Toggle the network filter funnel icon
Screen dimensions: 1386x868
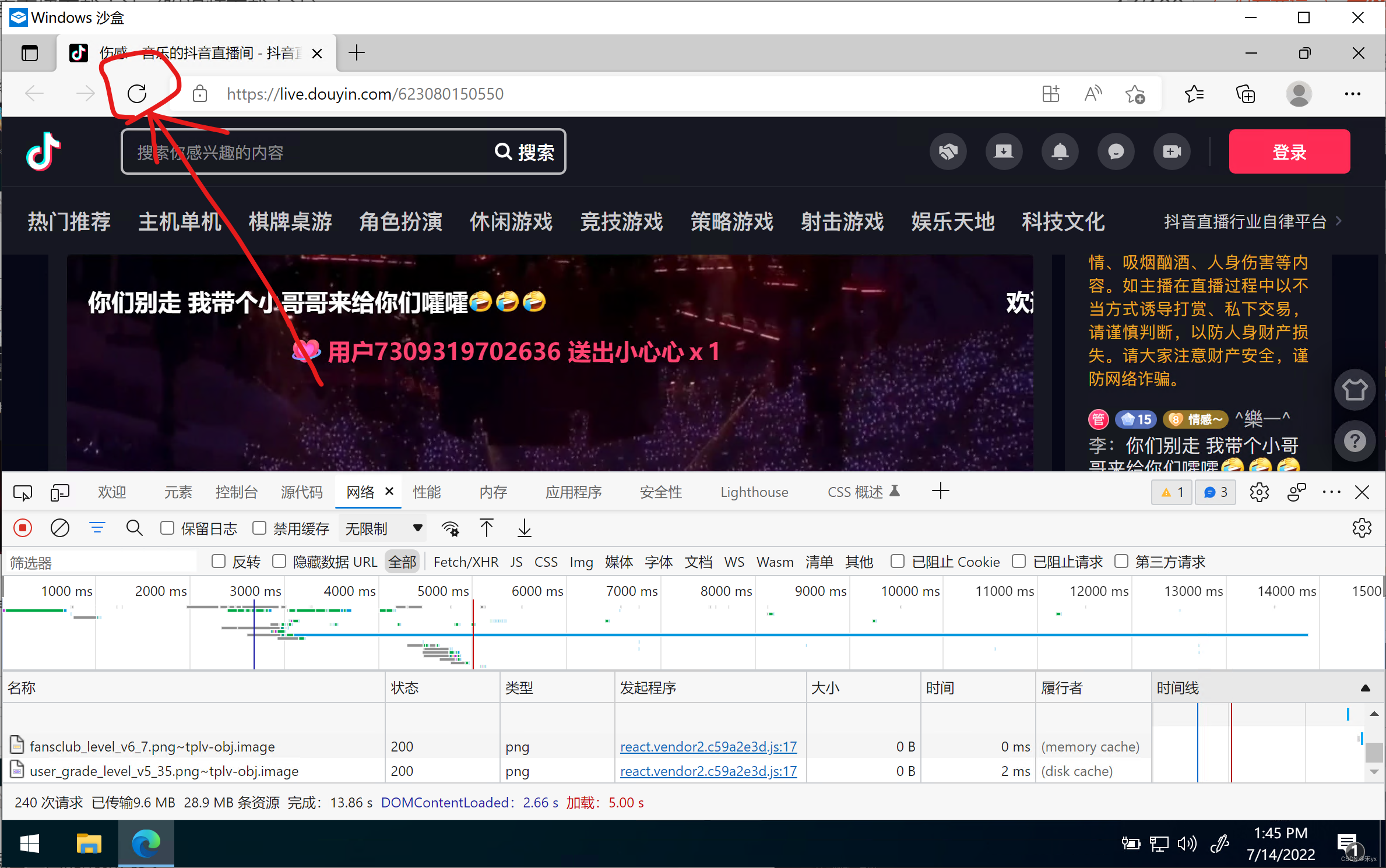[97, 528]
